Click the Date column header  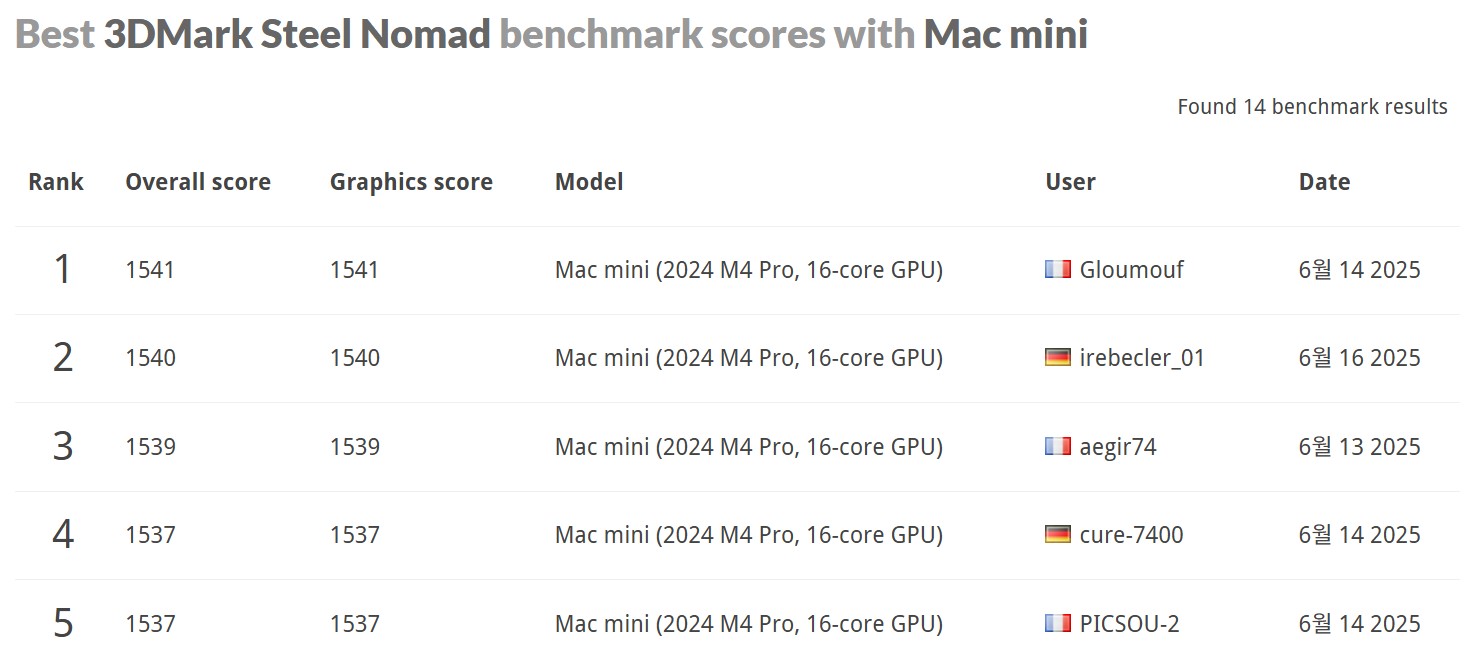1324,182
